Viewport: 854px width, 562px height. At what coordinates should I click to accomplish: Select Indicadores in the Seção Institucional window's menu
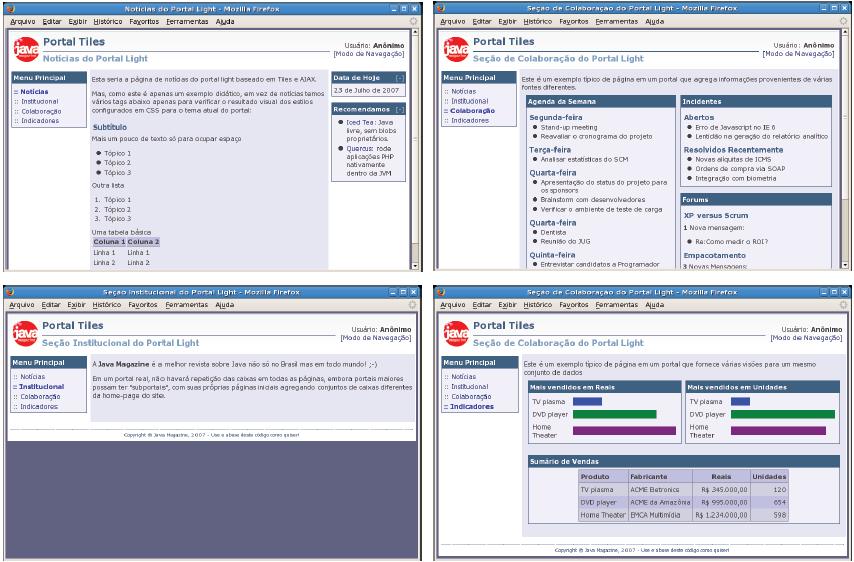coord(41,406)
